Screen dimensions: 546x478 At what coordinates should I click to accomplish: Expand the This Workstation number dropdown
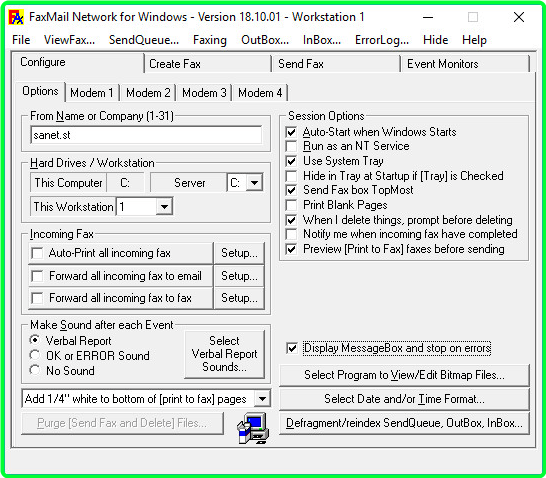tap(164, 207)
